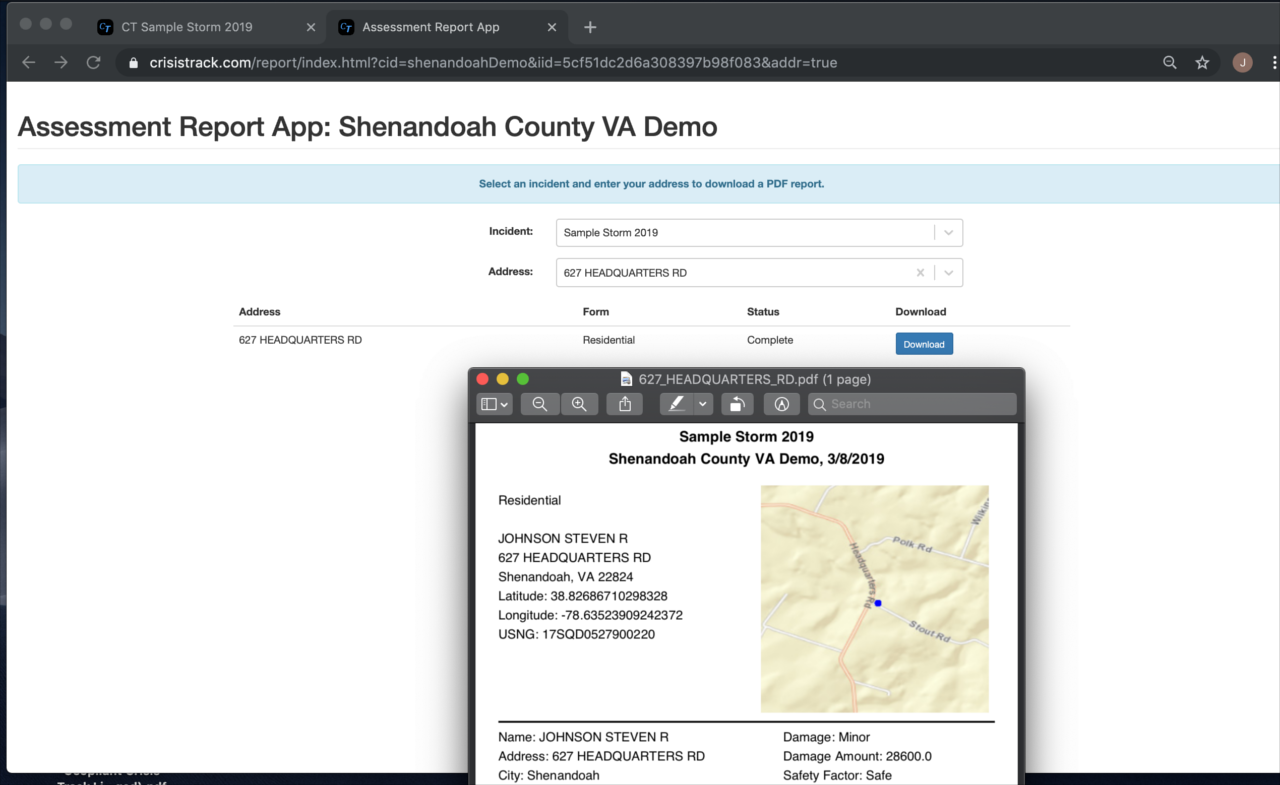1280x785 pixels.
Task: Open the browser search magnifier
Action: [x=1169, y=62]
